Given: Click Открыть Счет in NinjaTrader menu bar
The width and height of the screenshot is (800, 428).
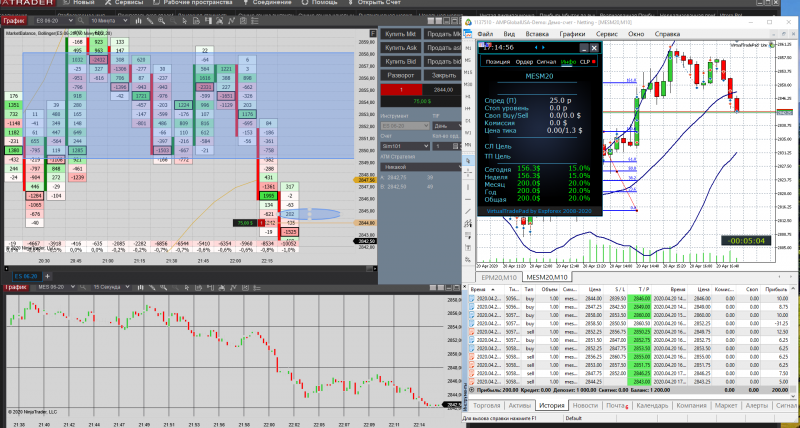Looking at the screenshot, I should 377,3.
